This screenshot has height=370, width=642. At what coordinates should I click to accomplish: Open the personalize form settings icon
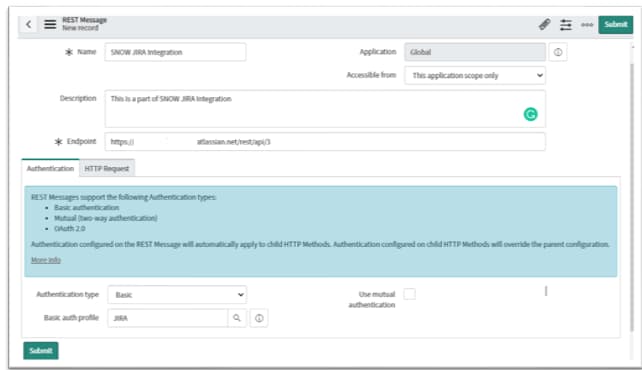566,25
